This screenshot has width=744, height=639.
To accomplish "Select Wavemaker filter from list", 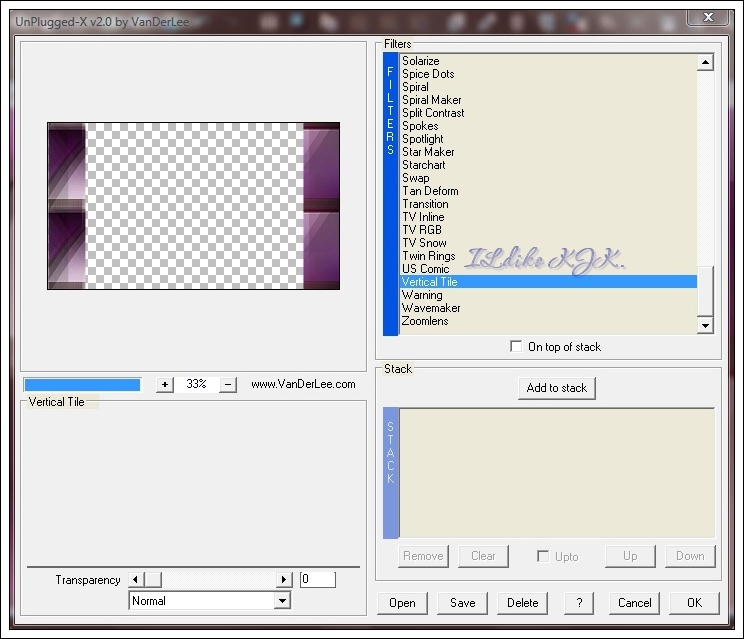I will pos(431,308).
